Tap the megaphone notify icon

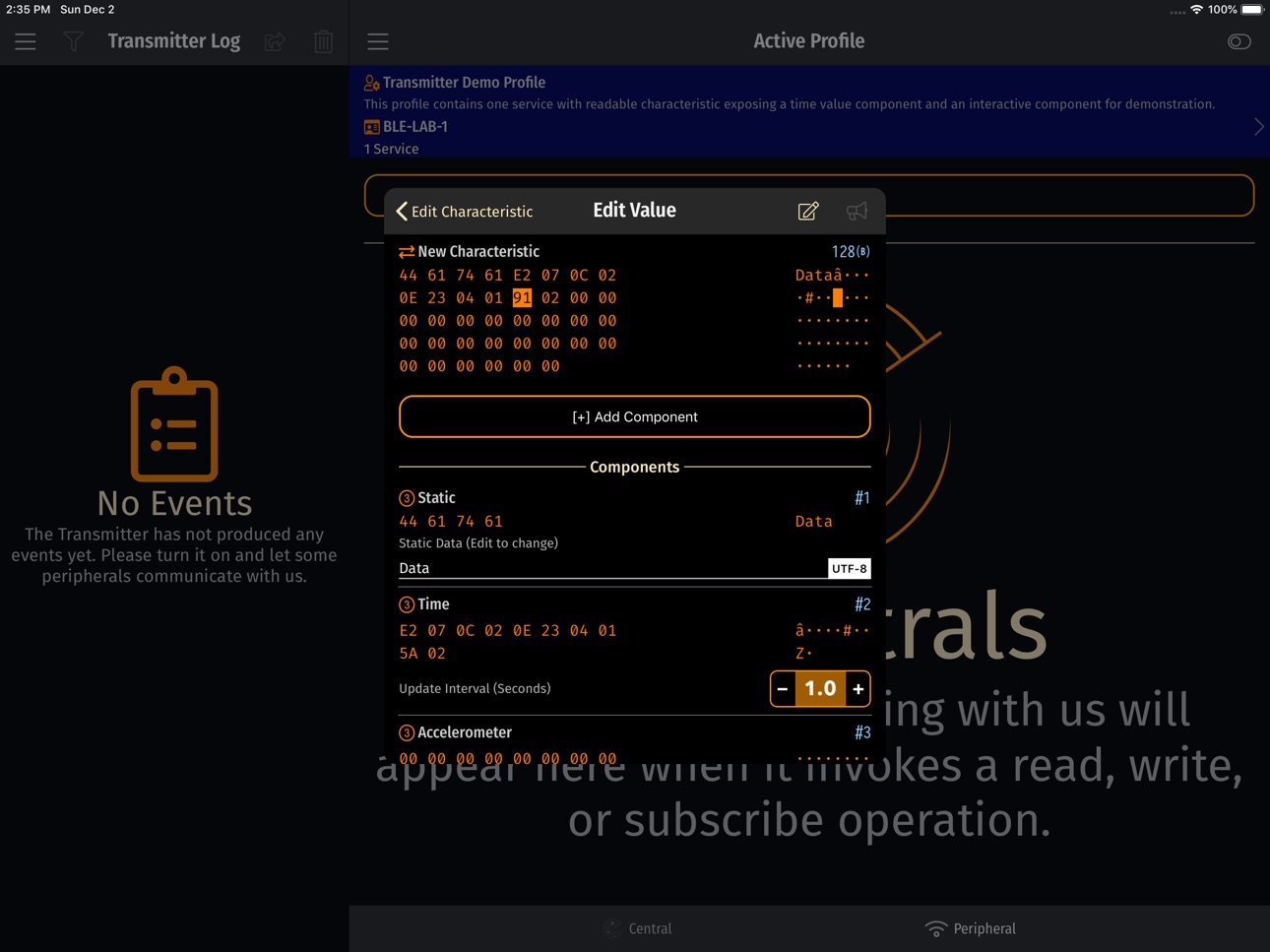click(857, 211)
